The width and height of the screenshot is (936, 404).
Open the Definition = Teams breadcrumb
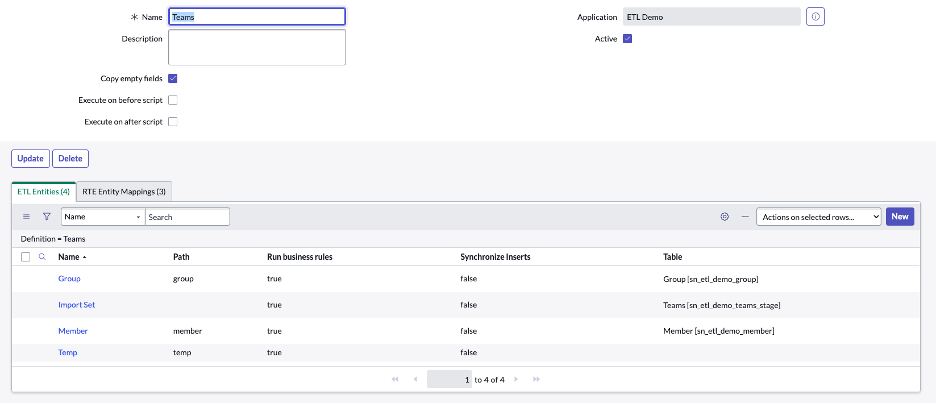53,239
